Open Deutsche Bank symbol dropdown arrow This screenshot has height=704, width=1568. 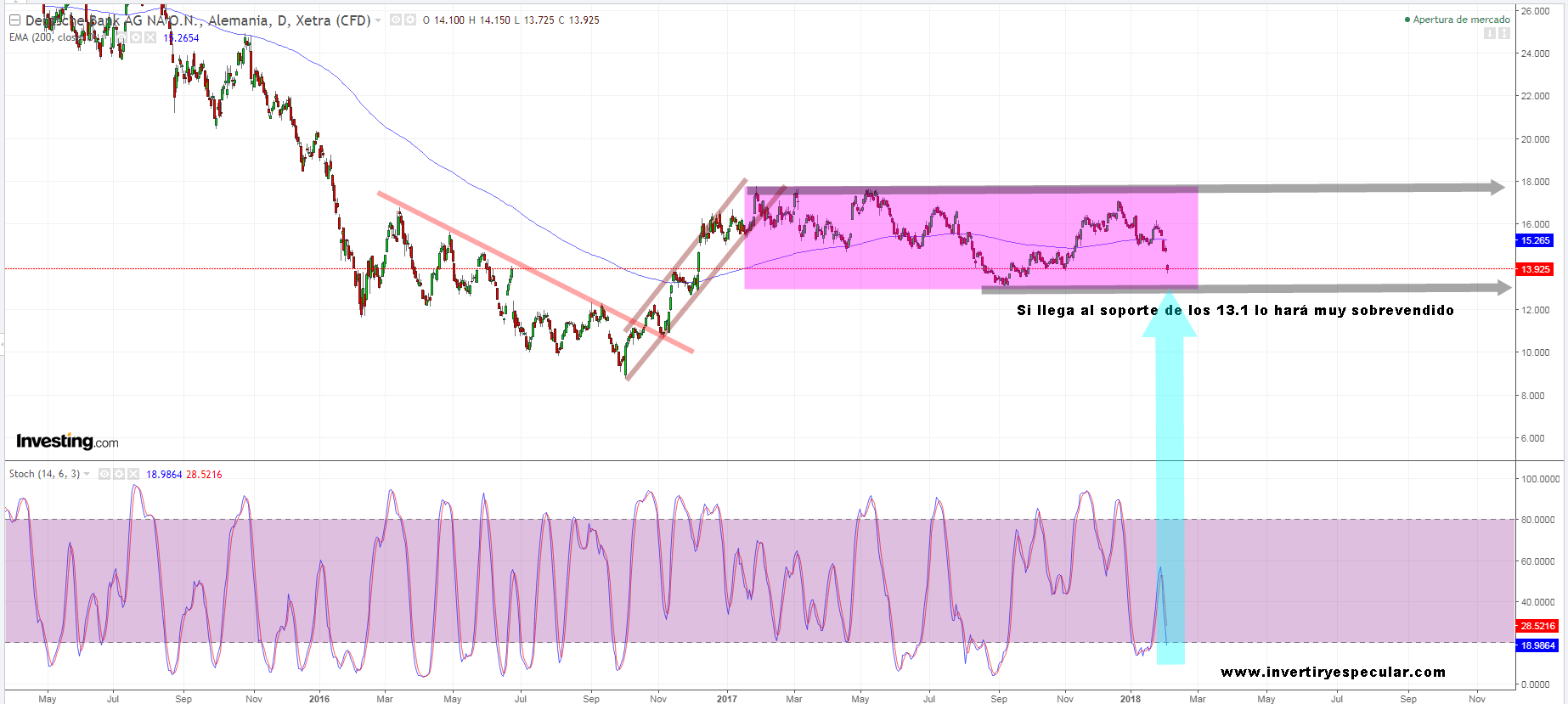pyautogui.click(x=378, y=20)
